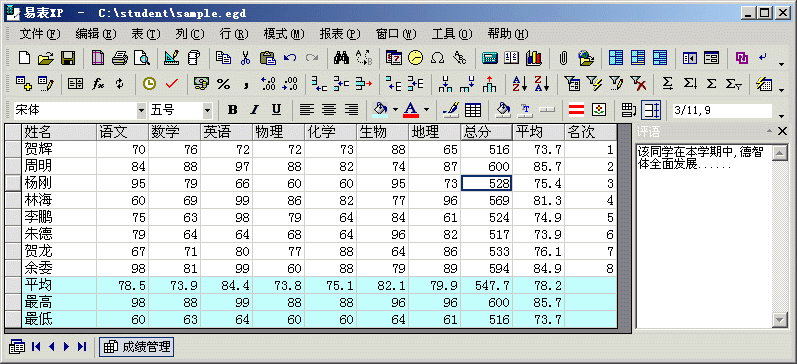This screenshot has height=364, width=797.
Task: Apply red font color with the A icon
Action: pos(411,109)
